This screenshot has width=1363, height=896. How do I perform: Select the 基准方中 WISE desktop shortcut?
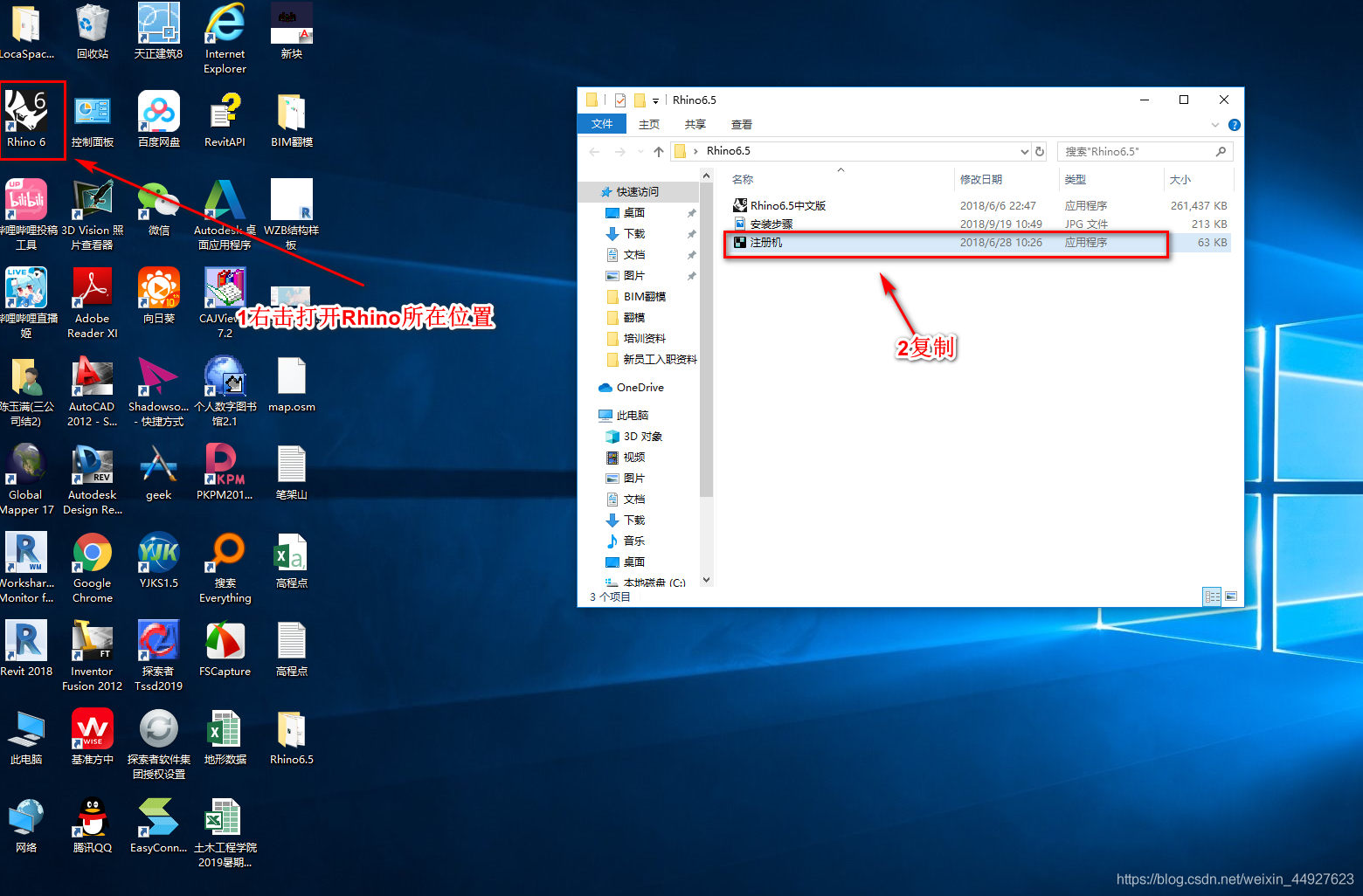pos(93,737)
